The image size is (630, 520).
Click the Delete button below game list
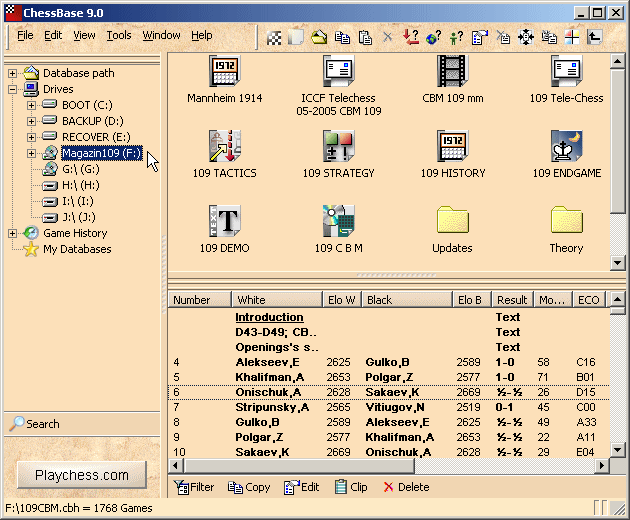[406, 487]
